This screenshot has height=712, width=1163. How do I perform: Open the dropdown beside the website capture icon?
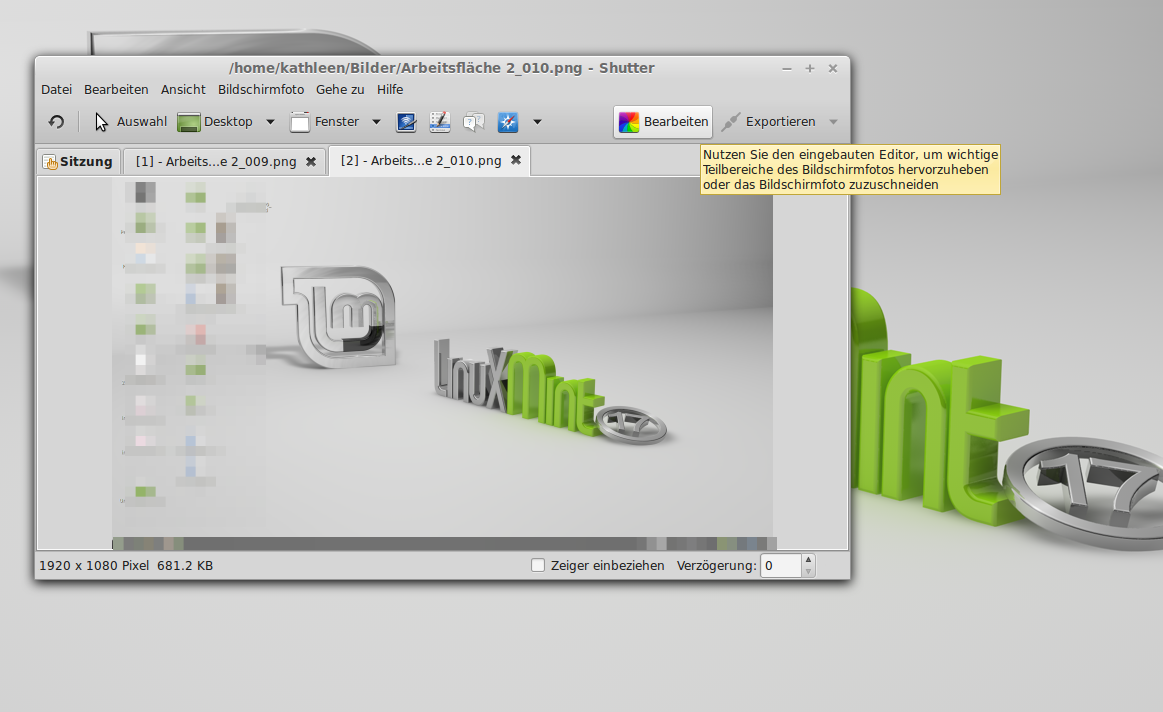[537, 122]
